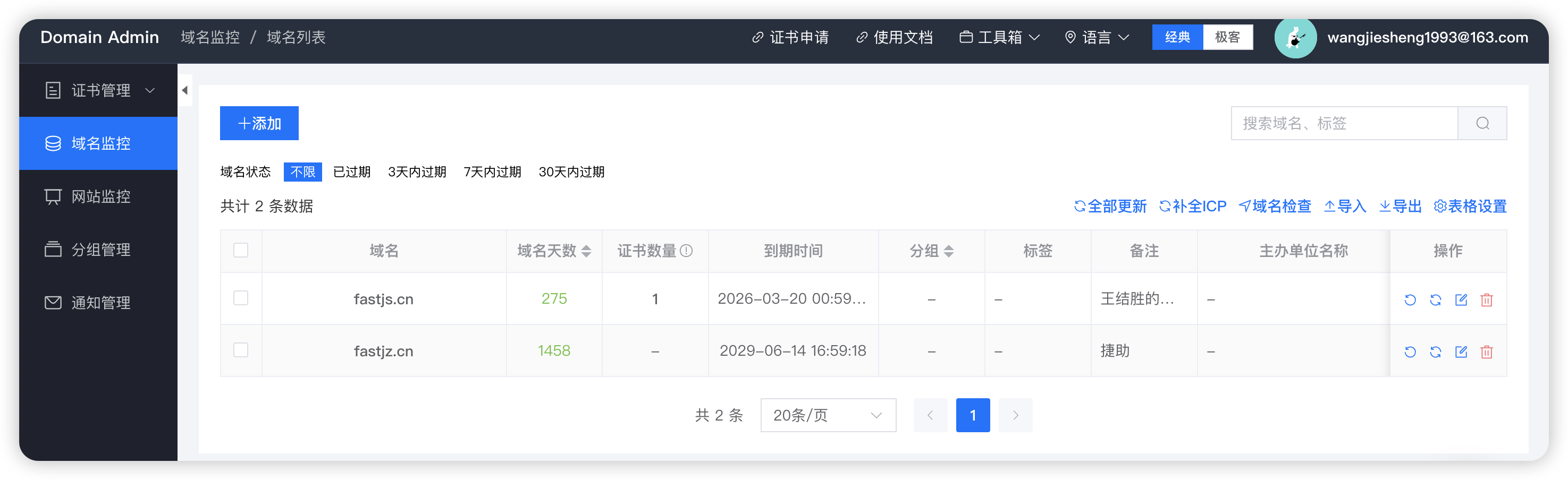The image size is (1568, 480).
Task: Switch to 经典 mode
Action: pyautogui.click(x=1177, y=37)
